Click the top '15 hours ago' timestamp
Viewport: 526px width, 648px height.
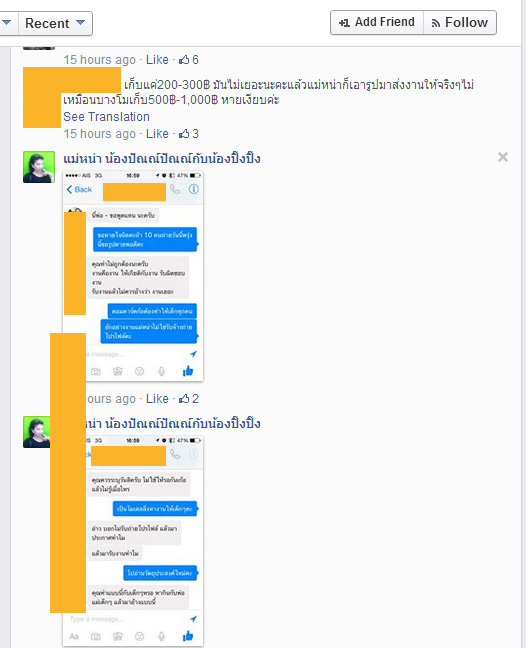click(x=100, y=60)
